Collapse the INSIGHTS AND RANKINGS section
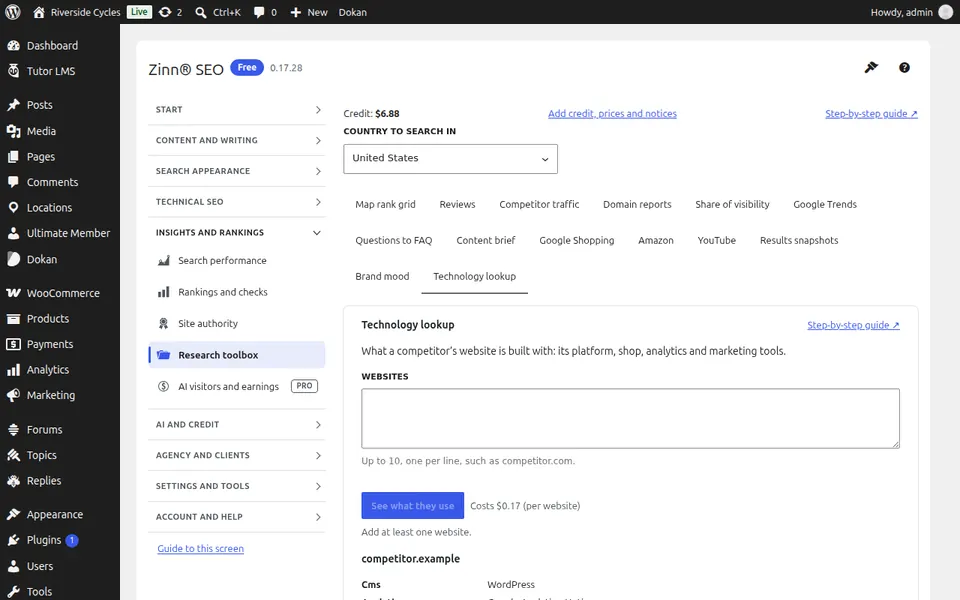960x600 pixels. [237, 233]
